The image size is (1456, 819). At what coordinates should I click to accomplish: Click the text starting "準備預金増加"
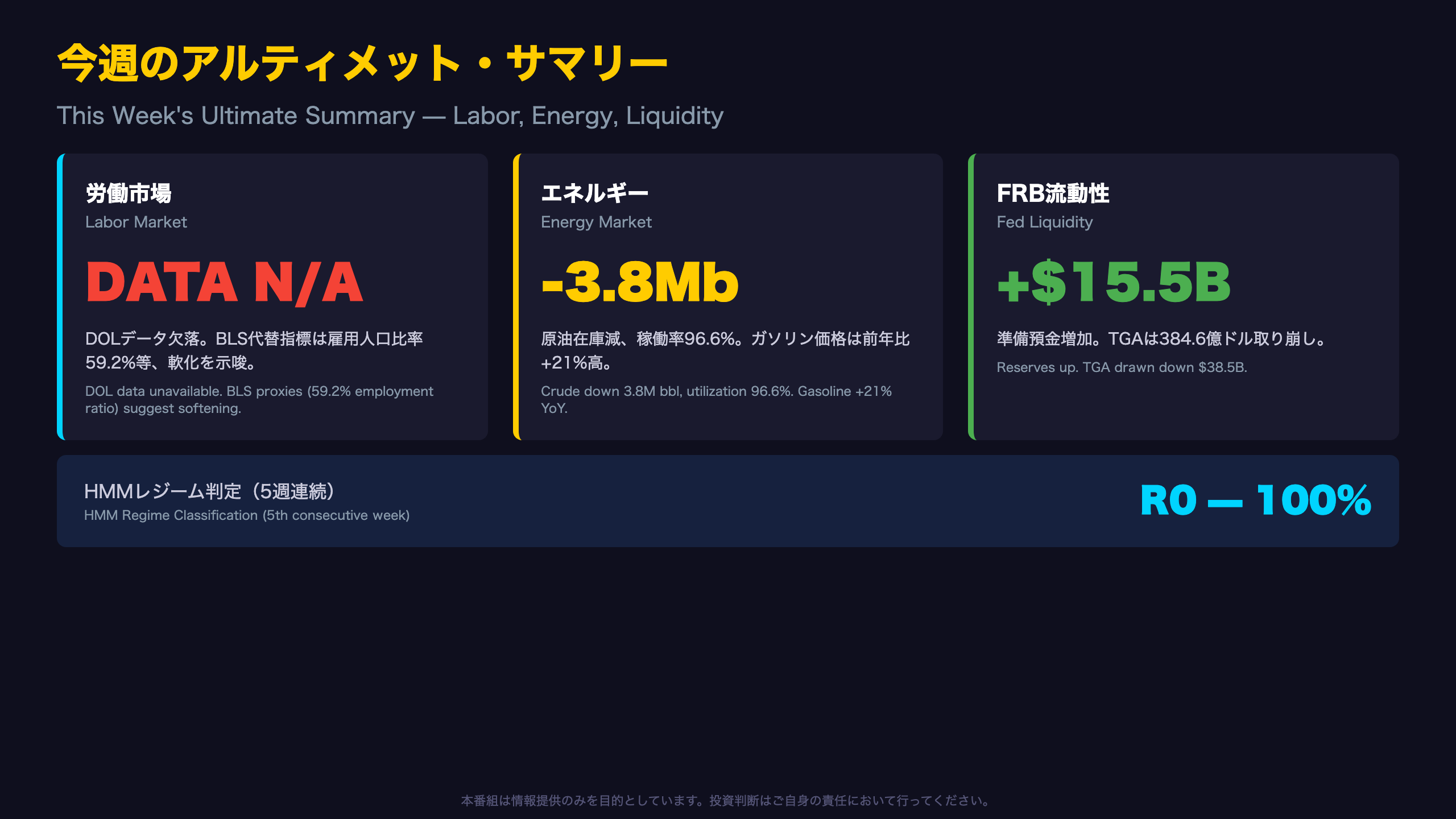[x=1161, y=339]
